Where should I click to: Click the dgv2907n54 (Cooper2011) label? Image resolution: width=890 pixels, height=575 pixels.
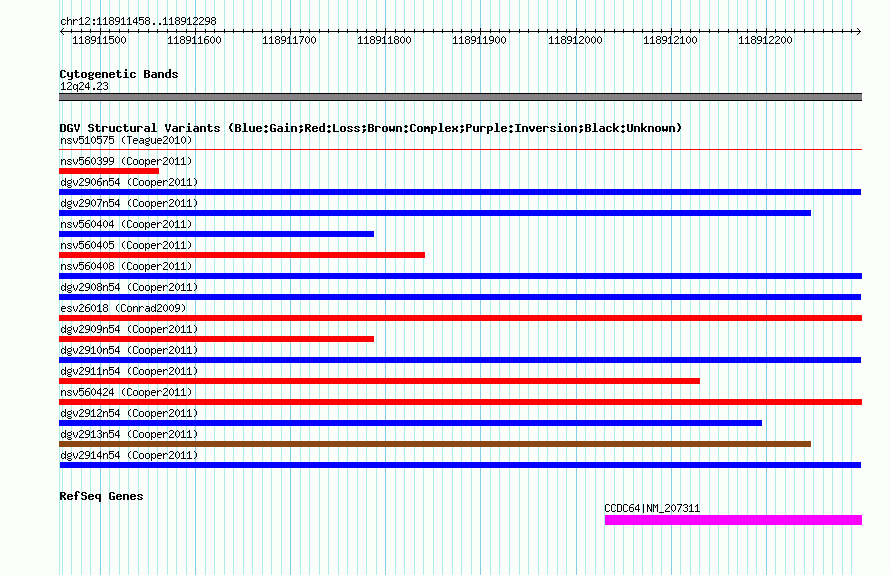[x=129, y=203]
